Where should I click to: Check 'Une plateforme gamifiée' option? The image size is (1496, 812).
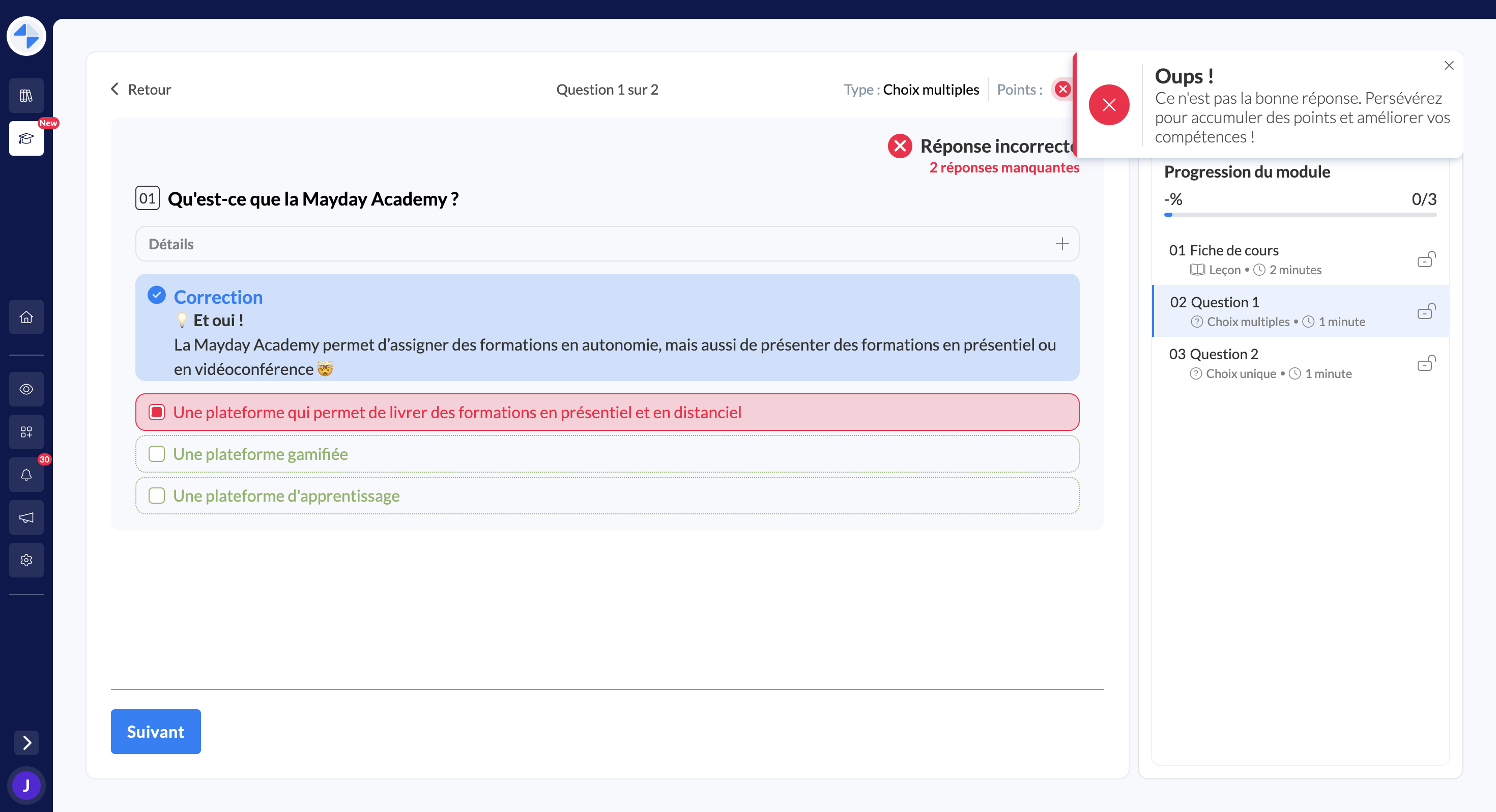click(x=156, y=454)
